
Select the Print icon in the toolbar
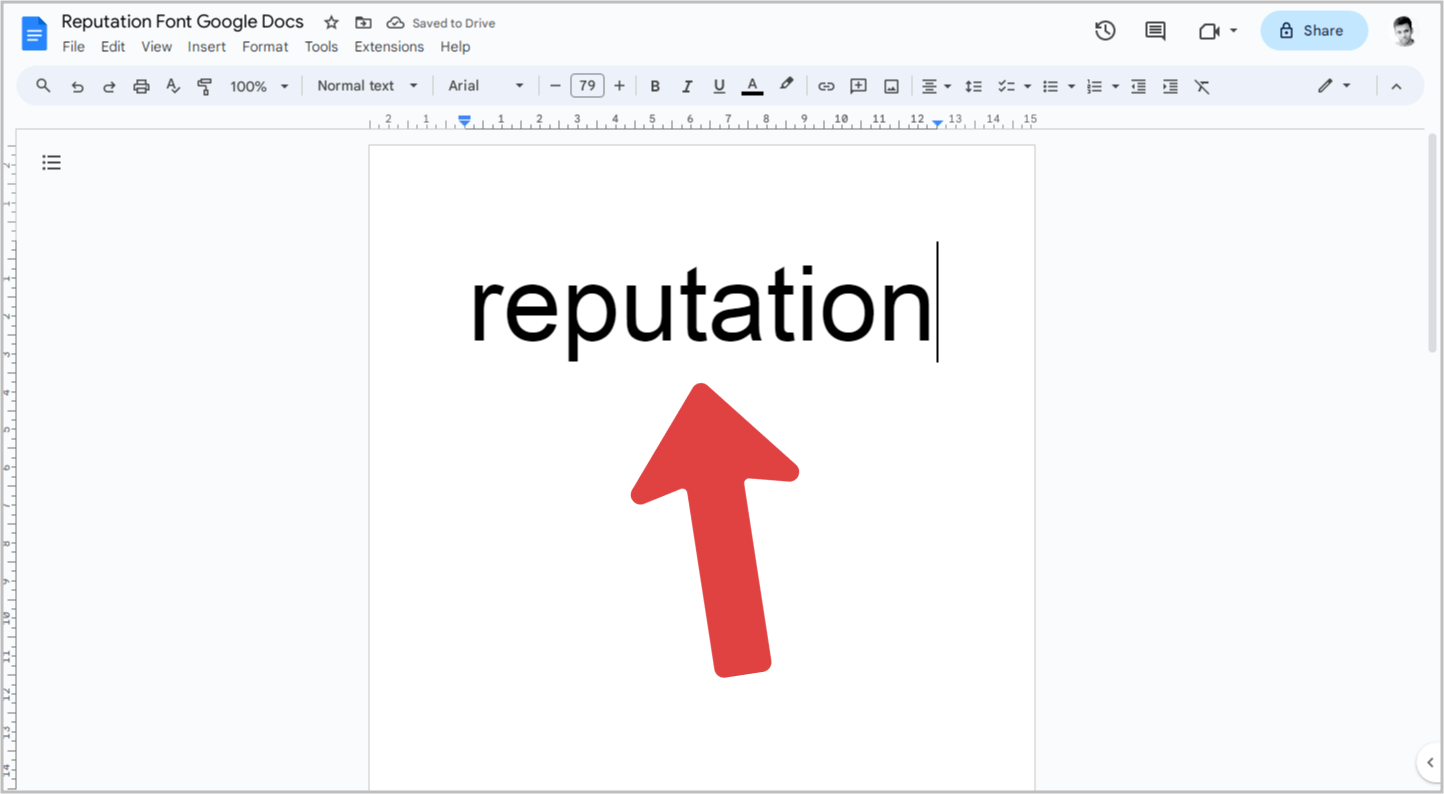coord(141,86)
